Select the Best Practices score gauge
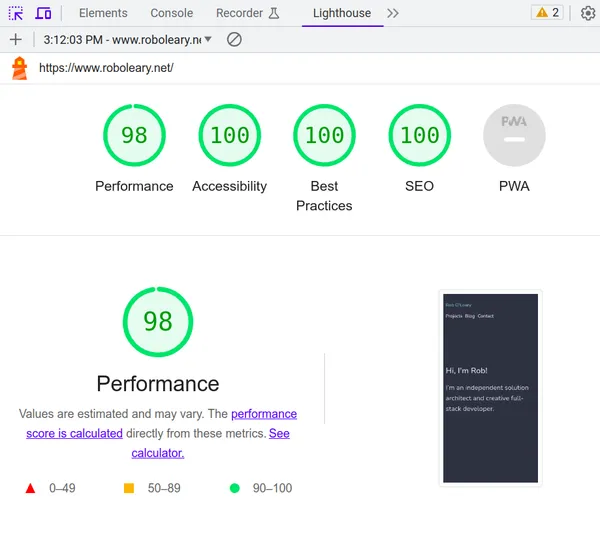 (x=324, y=135)
